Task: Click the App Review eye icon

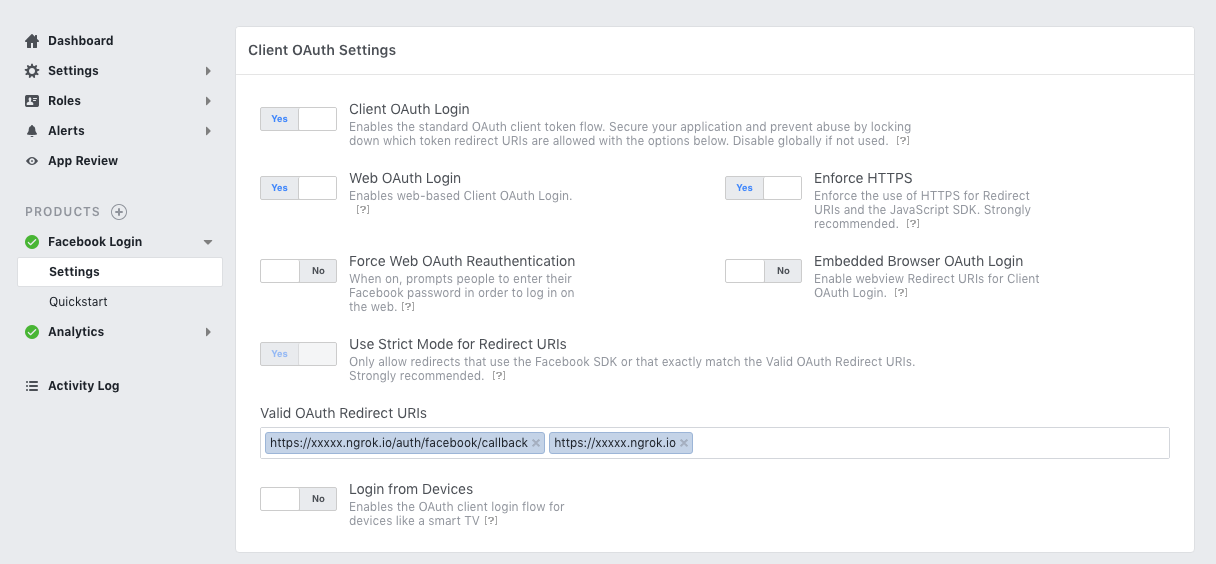Action: click(32, 161)
